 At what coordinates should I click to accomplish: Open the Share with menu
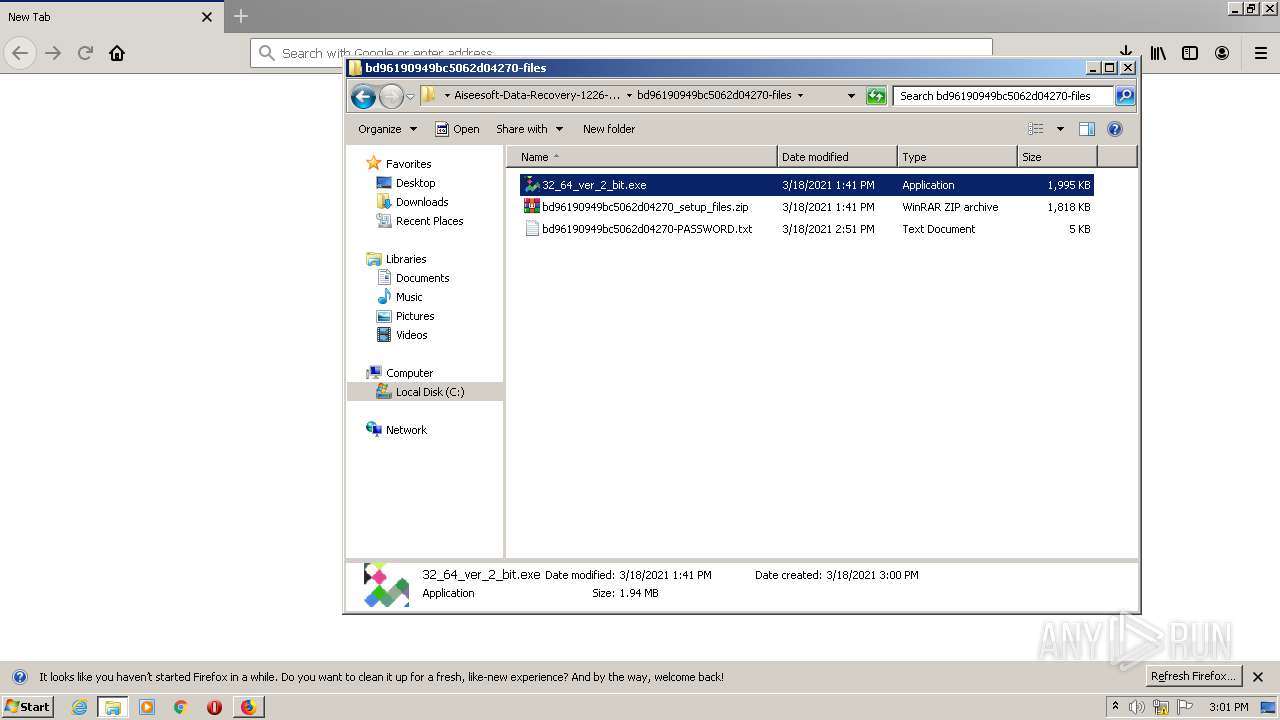529,129
